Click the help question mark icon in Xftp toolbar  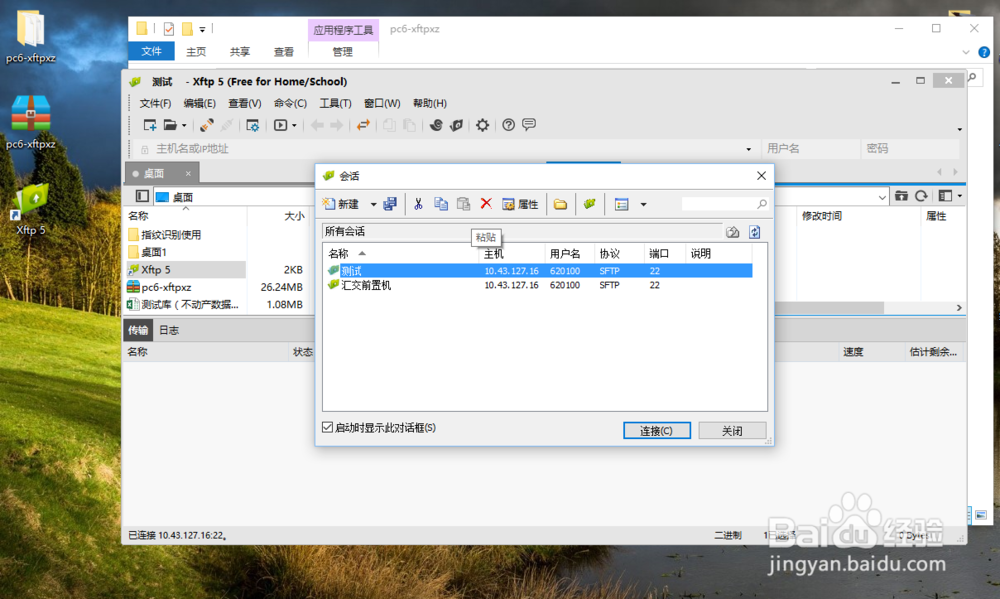(508, 125)
